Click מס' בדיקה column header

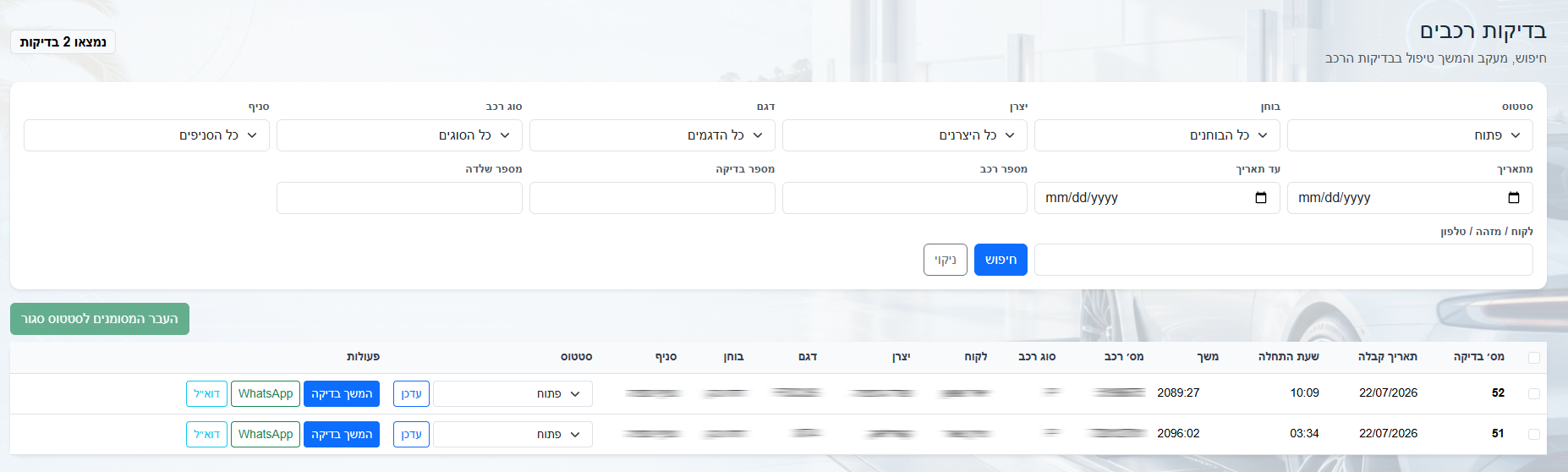(x=1479, y=357)
